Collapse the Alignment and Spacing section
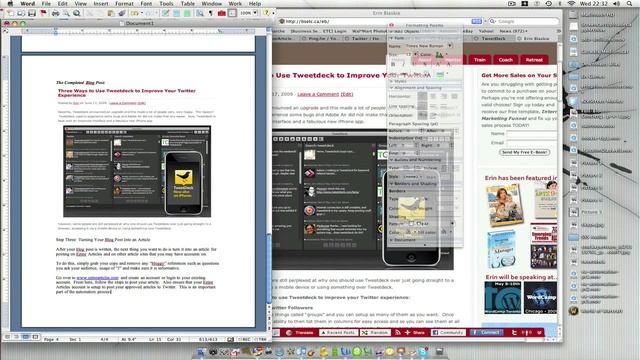This screenshot has width=640, height=360. click(x=392, y=88)
